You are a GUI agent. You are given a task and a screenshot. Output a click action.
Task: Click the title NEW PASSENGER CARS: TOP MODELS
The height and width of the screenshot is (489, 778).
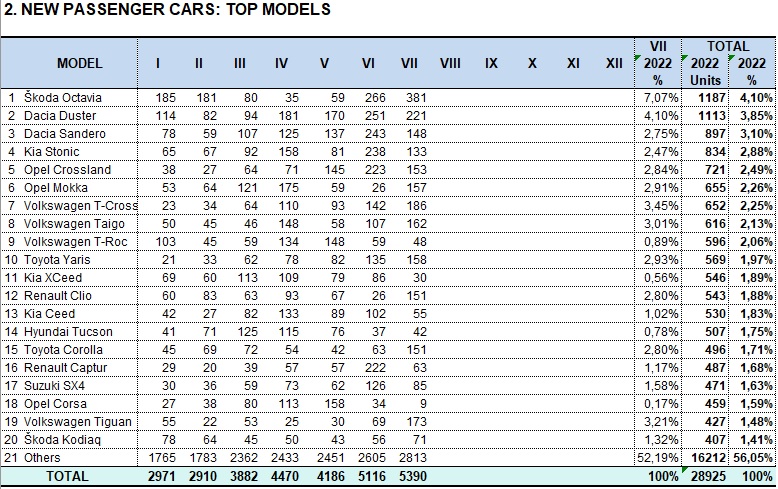[167, 9]
